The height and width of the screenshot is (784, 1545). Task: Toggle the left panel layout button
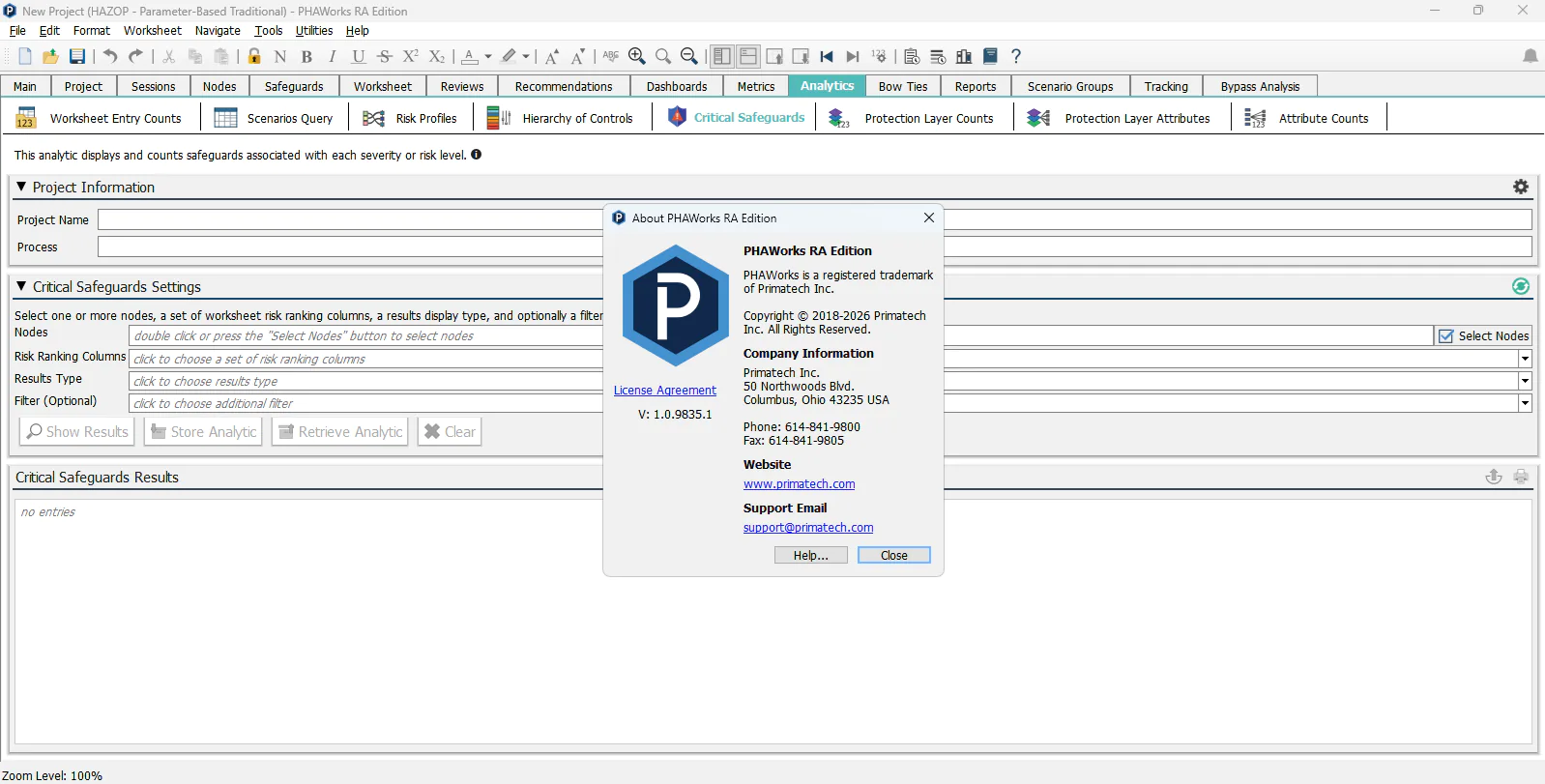[722, 56]
